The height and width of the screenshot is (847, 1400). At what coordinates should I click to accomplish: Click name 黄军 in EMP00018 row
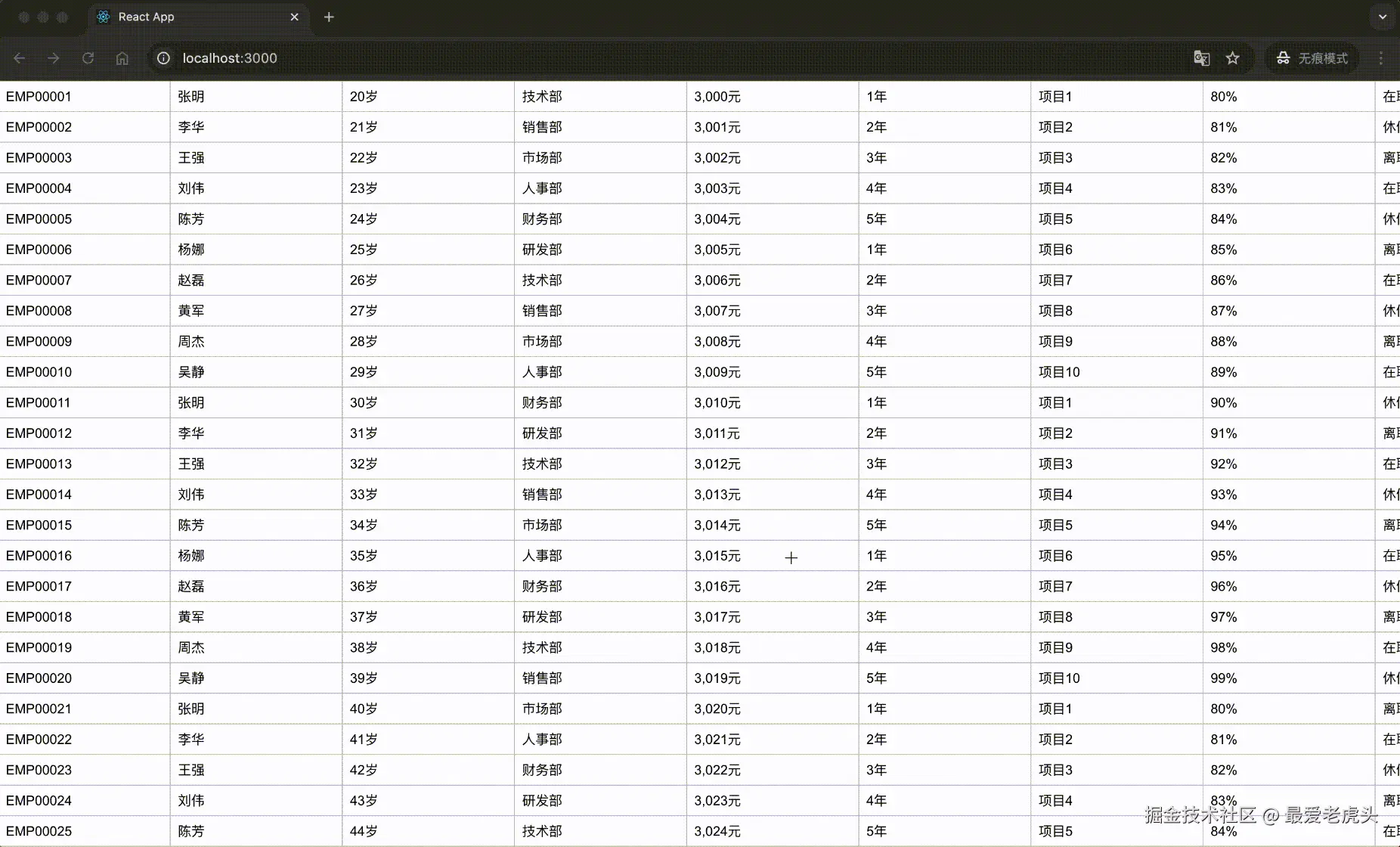click(x=191, y=617)
